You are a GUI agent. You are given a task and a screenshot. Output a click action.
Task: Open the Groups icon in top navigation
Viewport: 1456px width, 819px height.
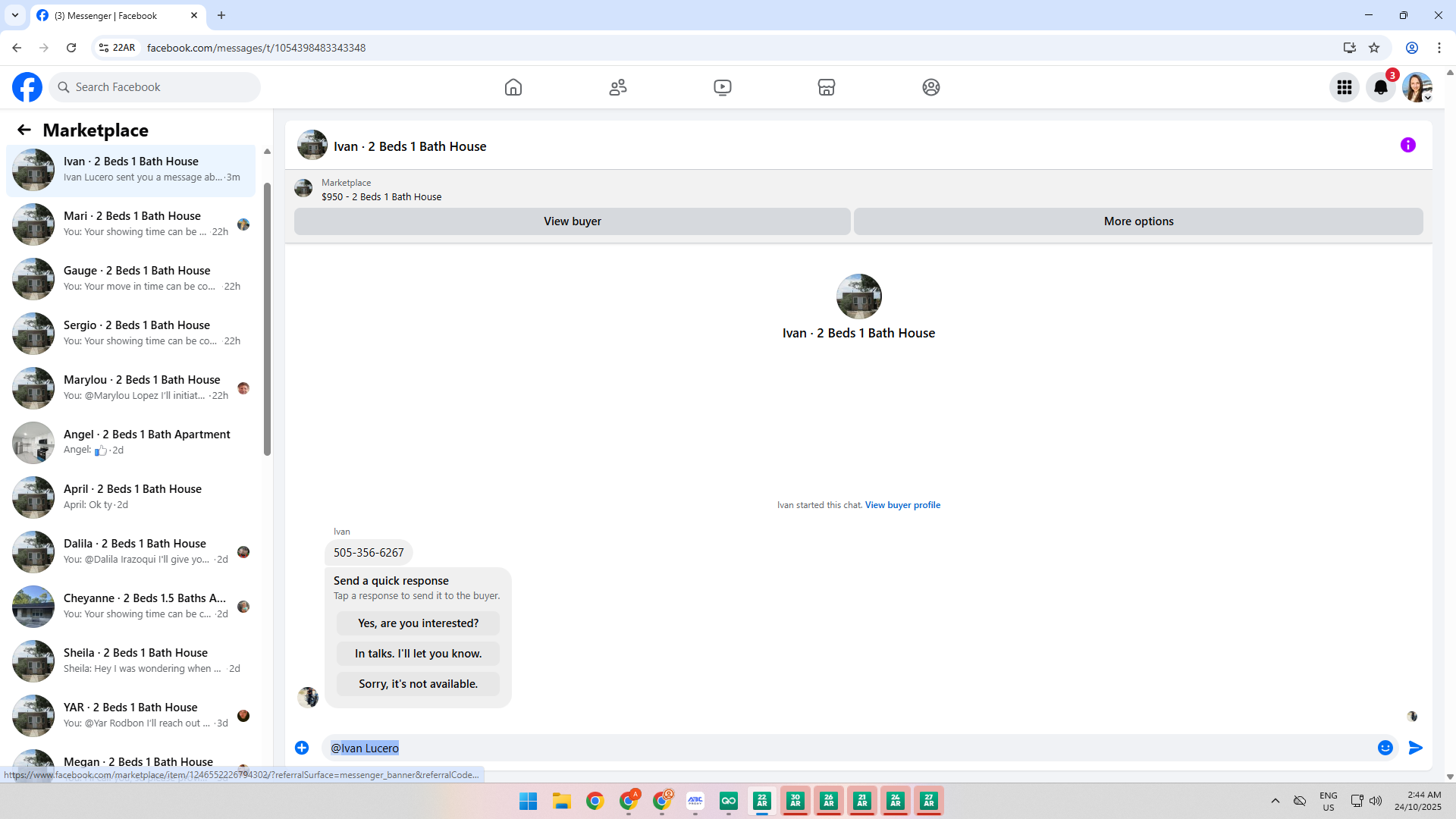[x=931, y=87]
